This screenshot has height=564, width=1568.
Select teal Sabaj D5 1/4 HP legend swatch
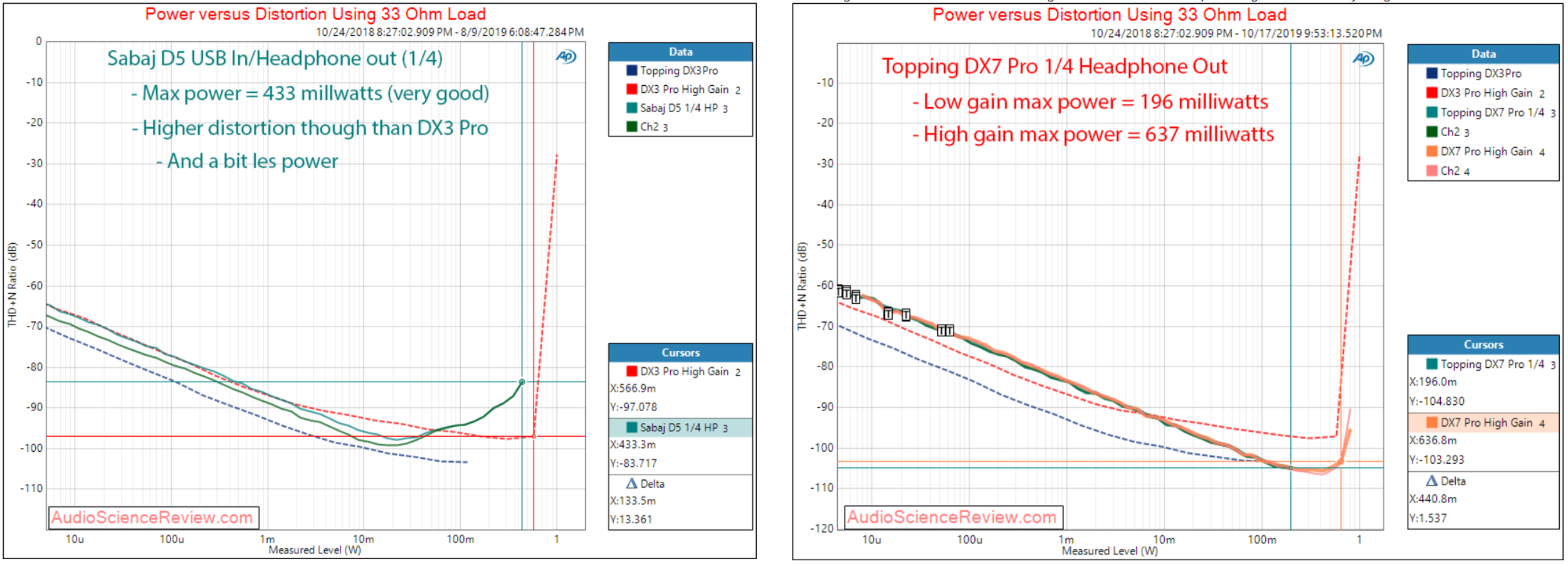[x=631, y=108]
